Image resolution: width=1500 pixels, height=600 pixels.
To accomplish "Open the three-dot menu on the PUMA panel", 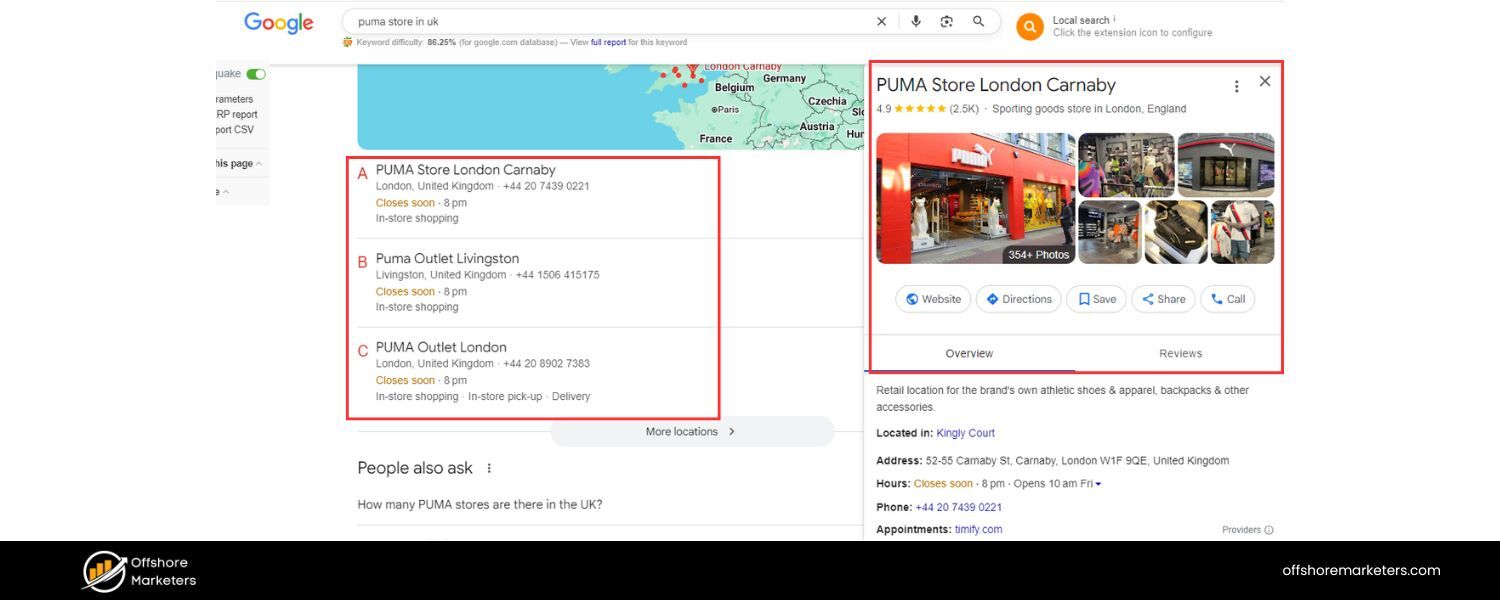I will [1236, 86].
